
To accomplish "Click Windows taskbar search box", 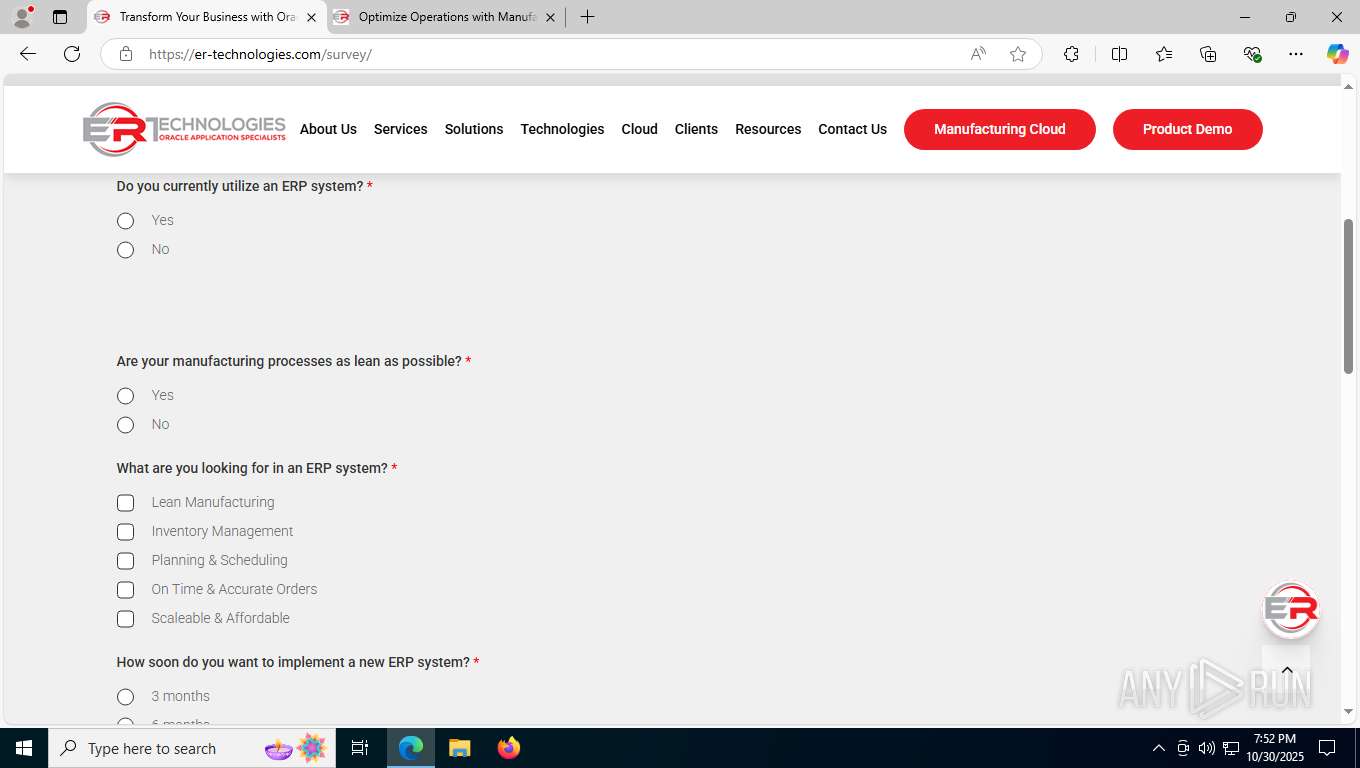I will (x=190, y=748).
